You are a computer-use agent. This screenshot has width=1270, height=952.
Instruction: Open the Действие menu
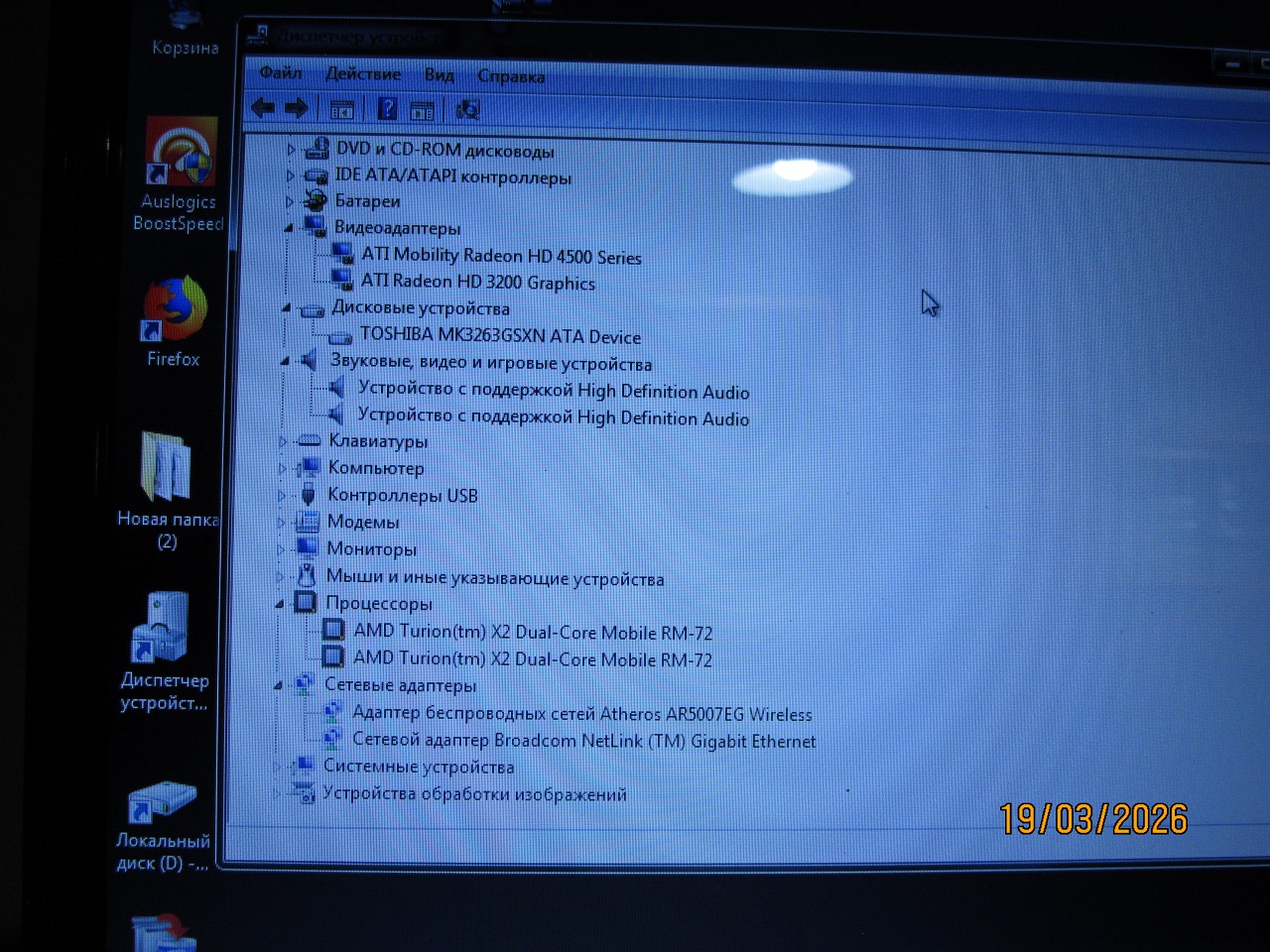coord(363,74)
